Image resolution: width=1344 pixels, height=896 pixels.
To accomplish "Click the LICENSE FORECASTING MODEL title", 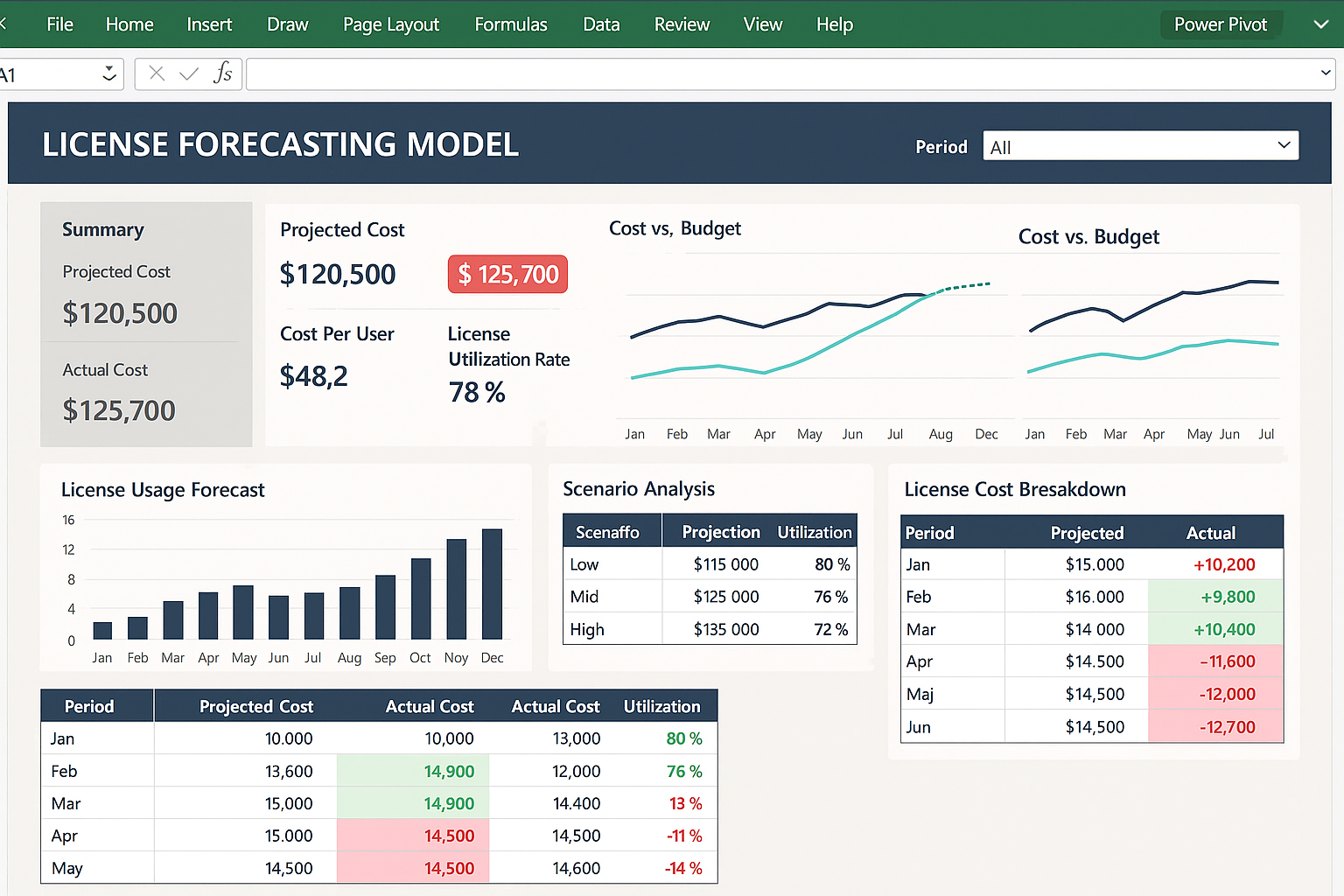I will point(281,144).
